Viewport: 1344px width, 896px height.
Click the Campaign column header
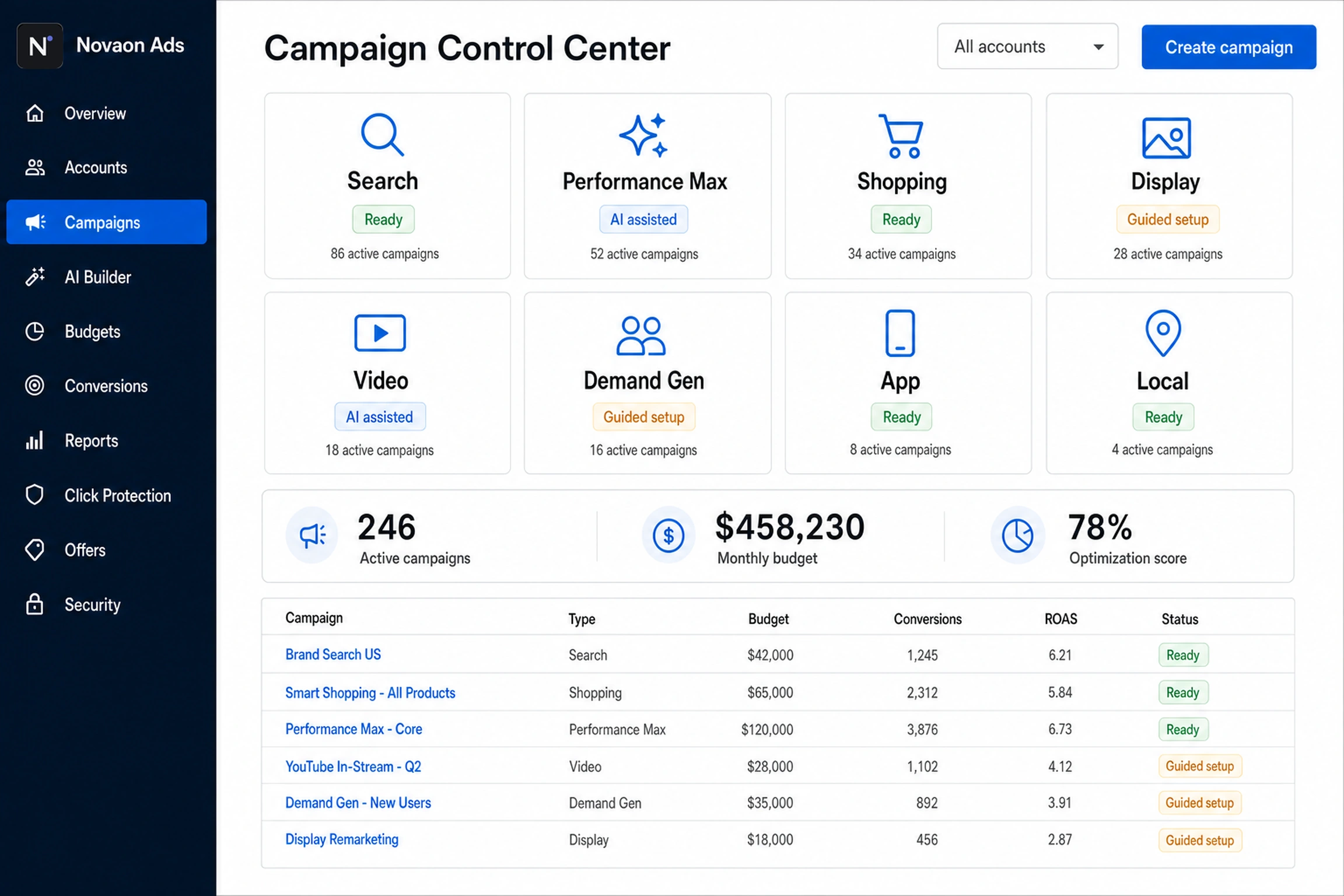(x=314, y=618)
